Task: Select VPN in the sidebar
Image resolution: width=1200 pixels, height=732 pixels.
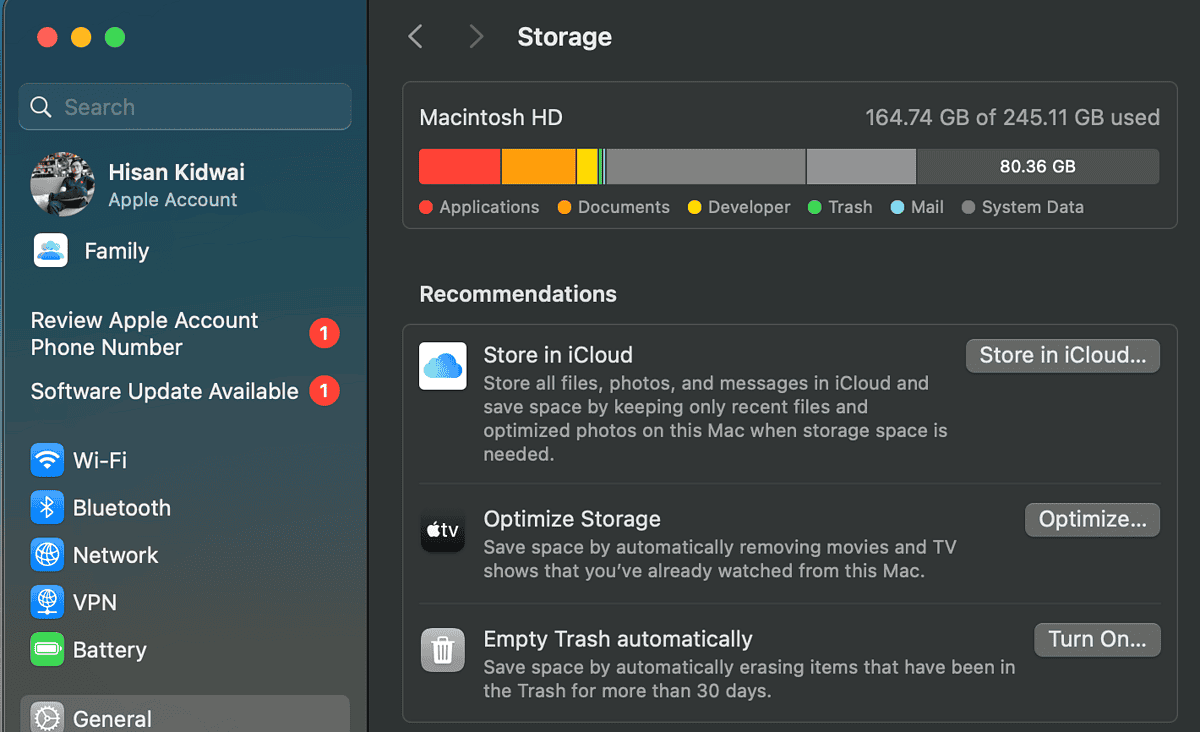Action: (x=185, y=602)
